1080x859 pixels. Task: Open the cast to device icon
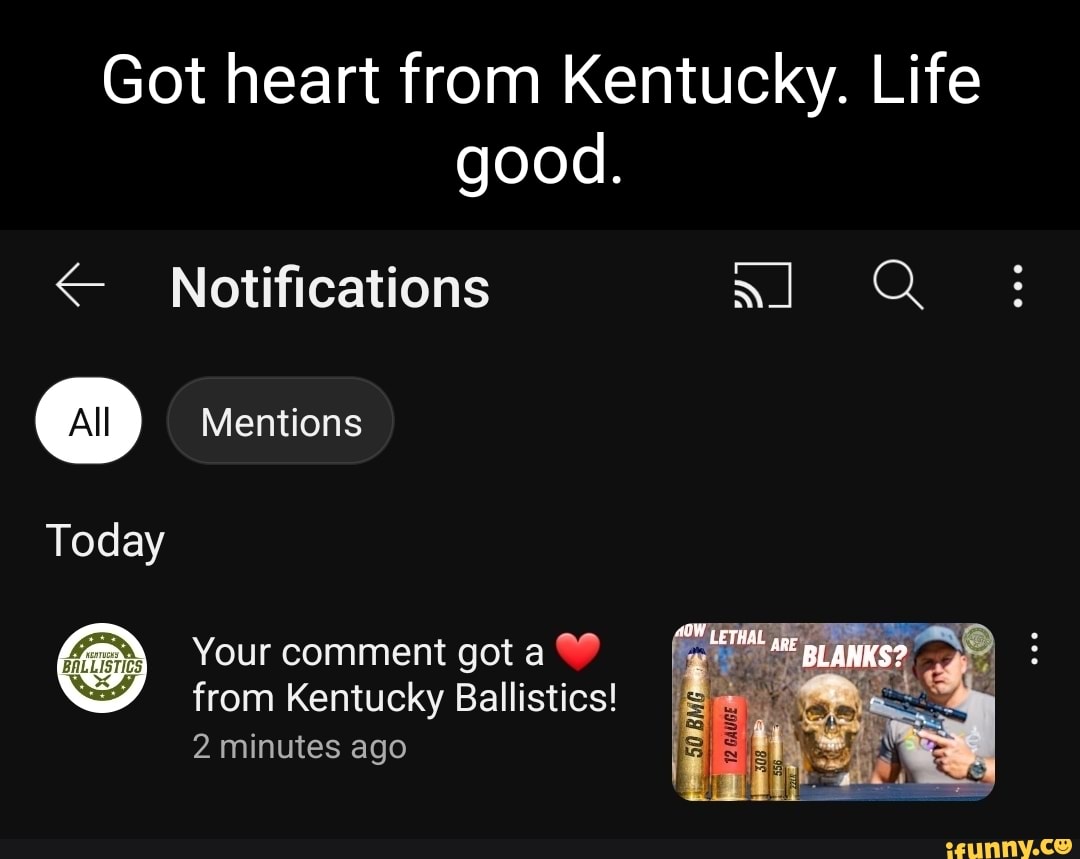point(763,288)
